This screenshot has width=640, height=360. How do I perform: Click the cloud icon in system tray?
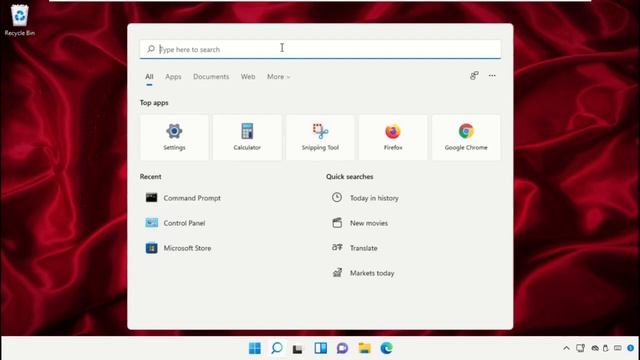click(595, 348)
